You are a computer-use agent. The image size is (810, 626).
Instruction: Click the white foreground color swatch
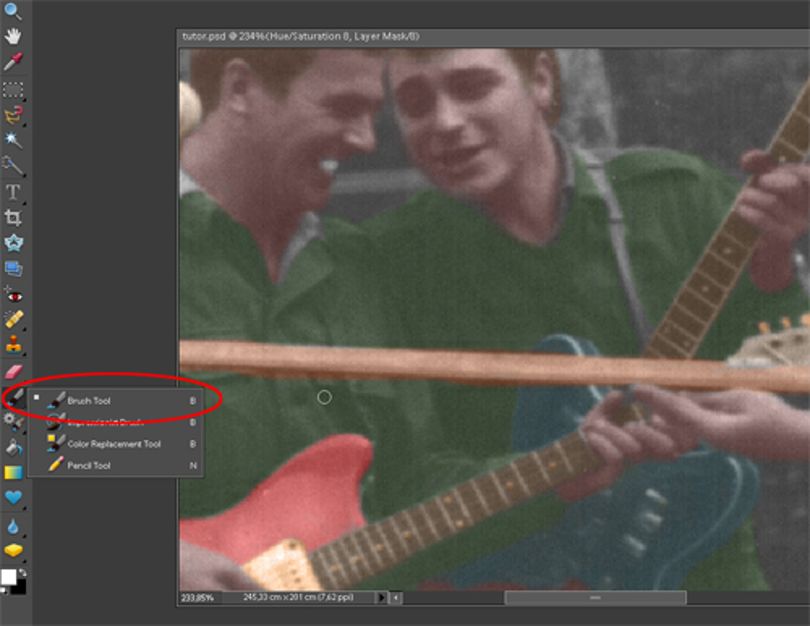[x=8, y=577]
